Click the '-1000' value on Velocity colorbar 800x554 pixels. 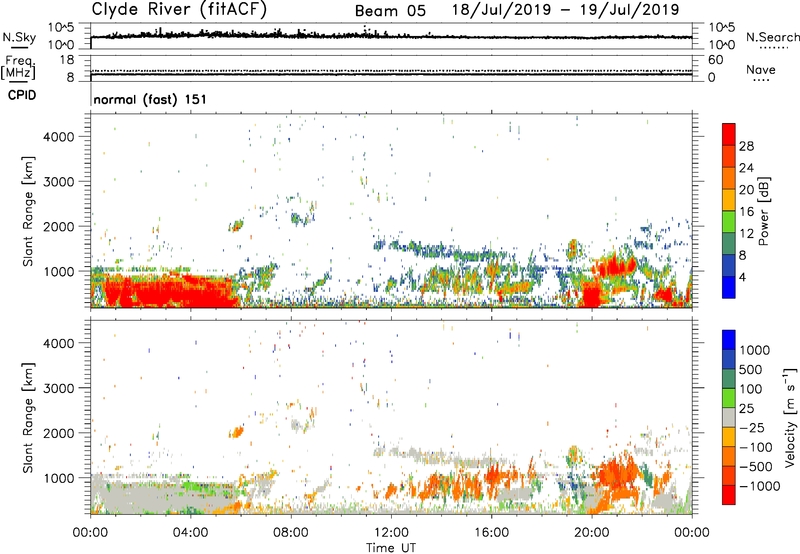(760, 486)
